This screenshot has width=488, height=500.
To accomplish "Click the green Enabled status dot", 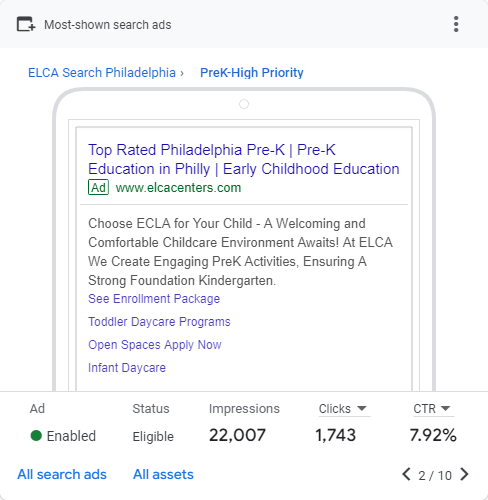I will pos(36,436).
